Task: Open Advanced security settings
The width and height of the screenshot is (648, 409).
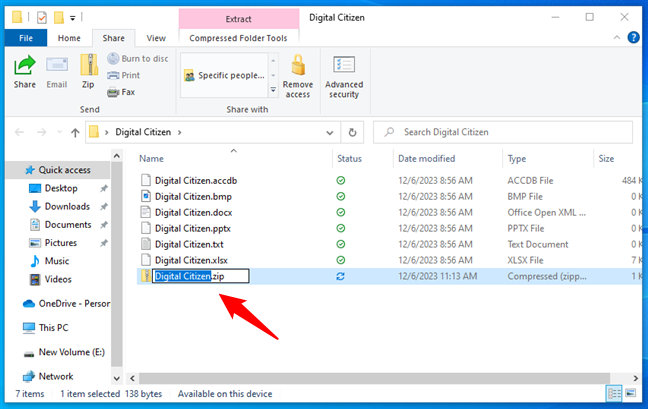Action: (x=344, y=77)
